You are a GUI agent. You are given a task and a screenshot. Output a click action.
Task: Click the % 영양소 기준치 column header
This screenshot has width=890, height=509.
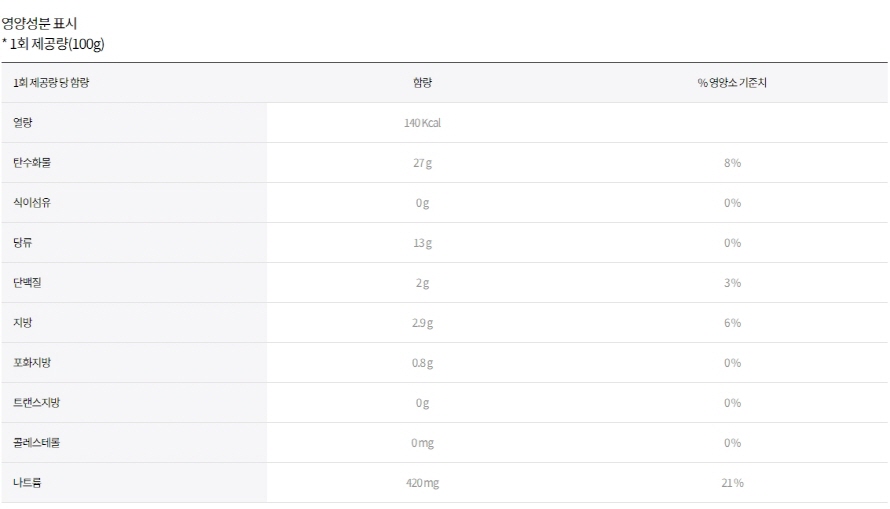pyautogui.click(x=732, y=83)
